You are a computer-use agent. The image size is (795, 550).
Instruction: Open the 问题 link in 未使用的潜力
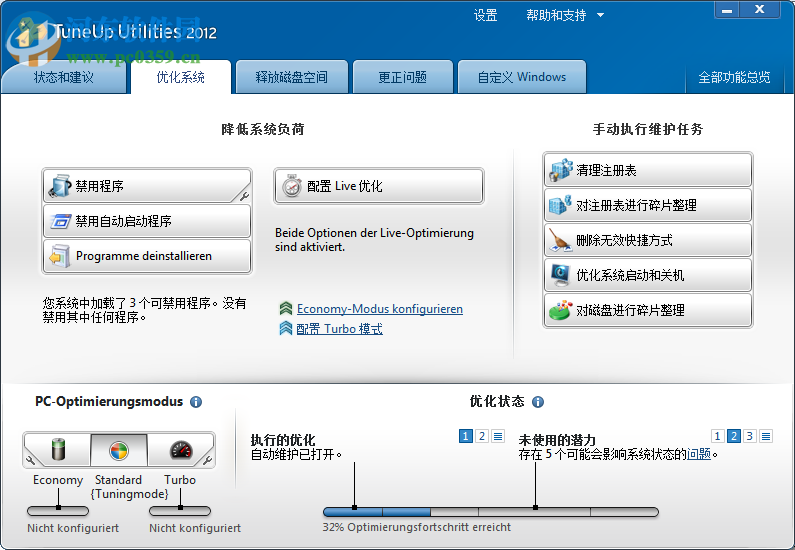(x=699, y=454)
